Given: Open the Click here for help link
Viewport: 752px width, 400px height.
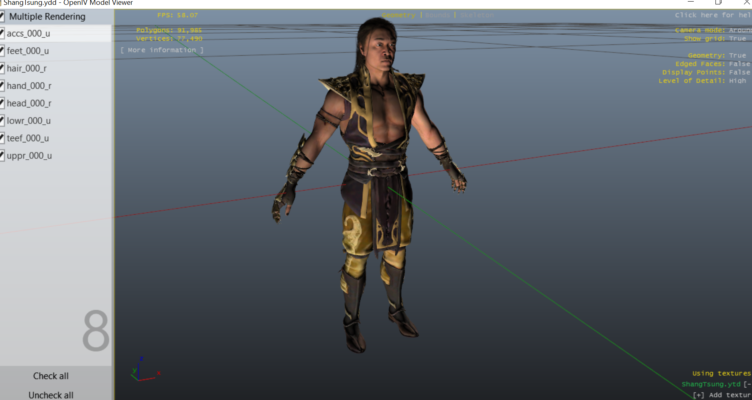Looking at the screenshot, I should pos(712,16).
